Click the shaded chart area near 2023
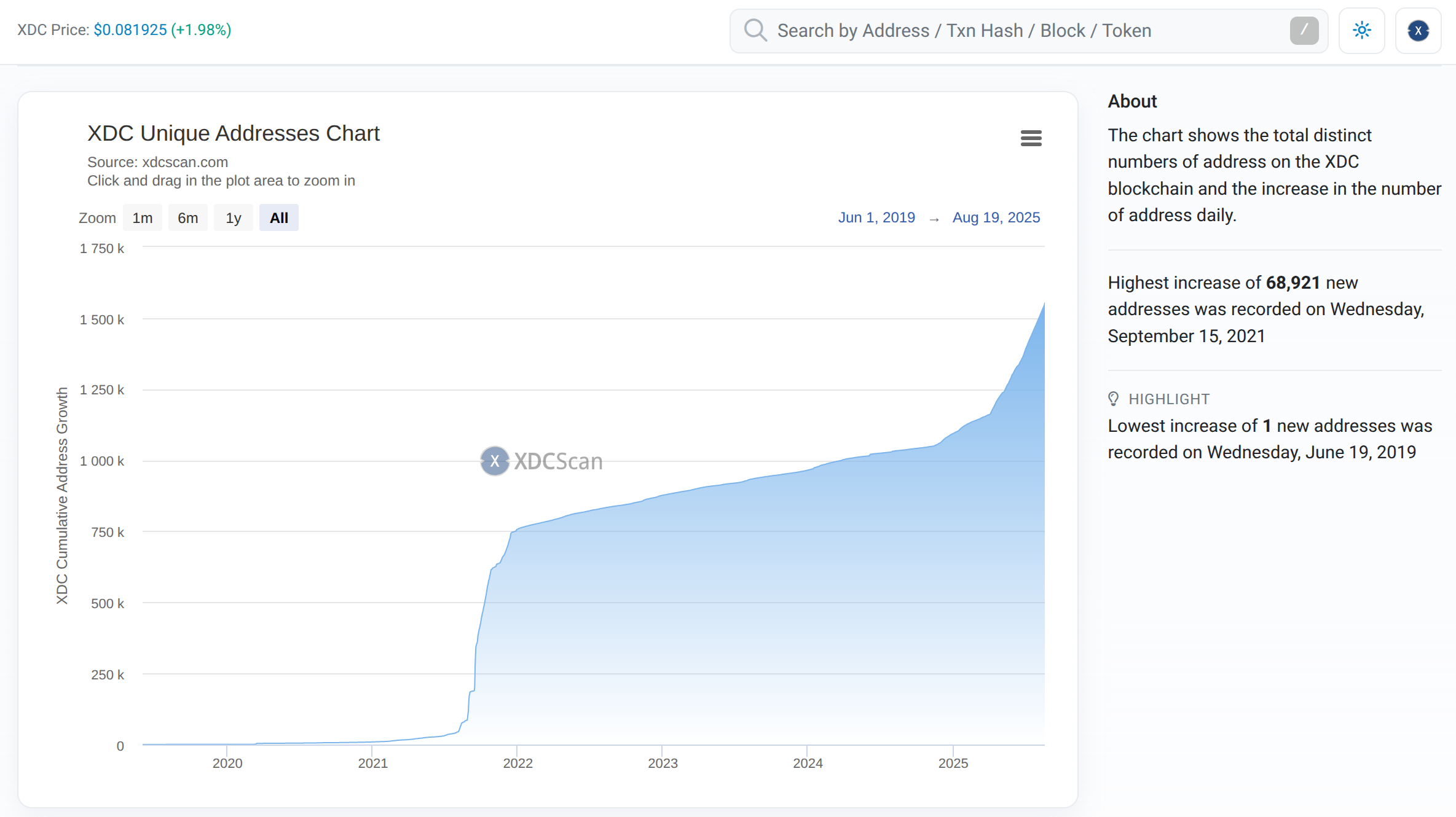Viewport: 1456px width, 817px height. [664, 614]
